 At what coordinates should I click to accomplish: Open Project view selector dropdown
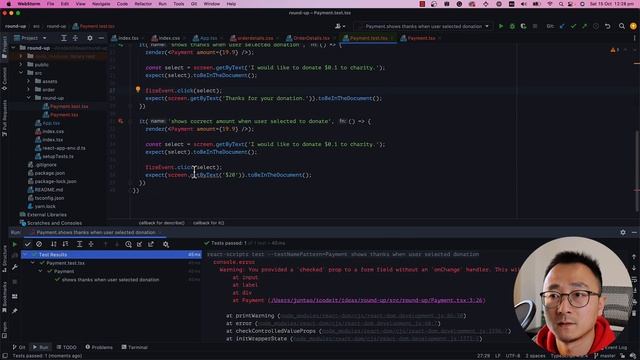(30, 38)
